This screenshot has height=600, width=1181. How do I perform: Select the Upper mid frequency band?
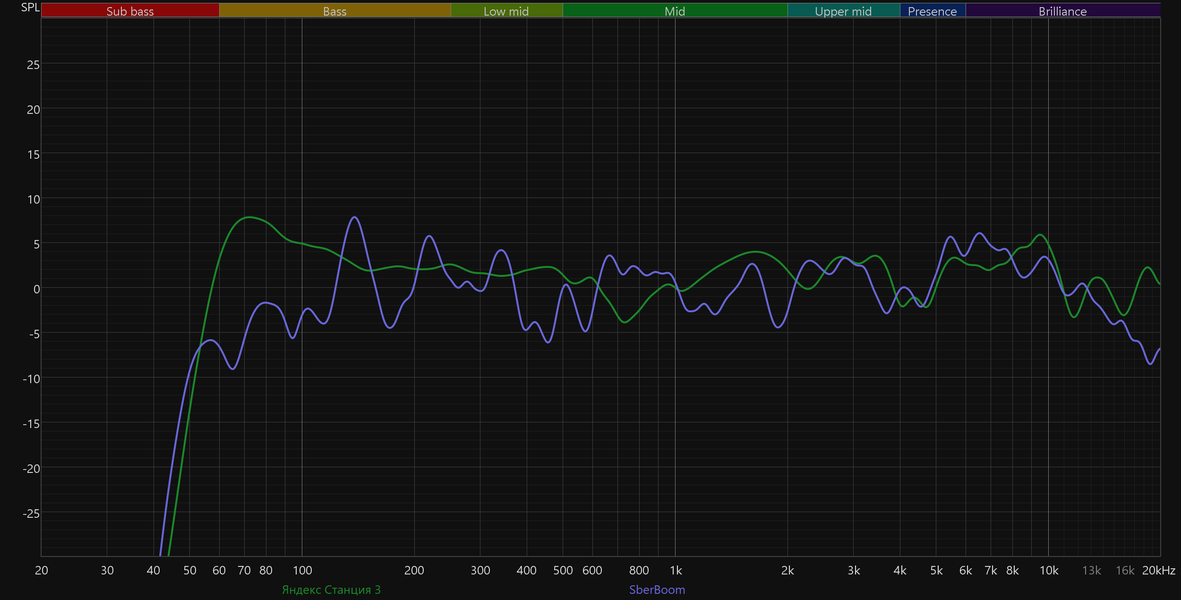tap(843, 11)
